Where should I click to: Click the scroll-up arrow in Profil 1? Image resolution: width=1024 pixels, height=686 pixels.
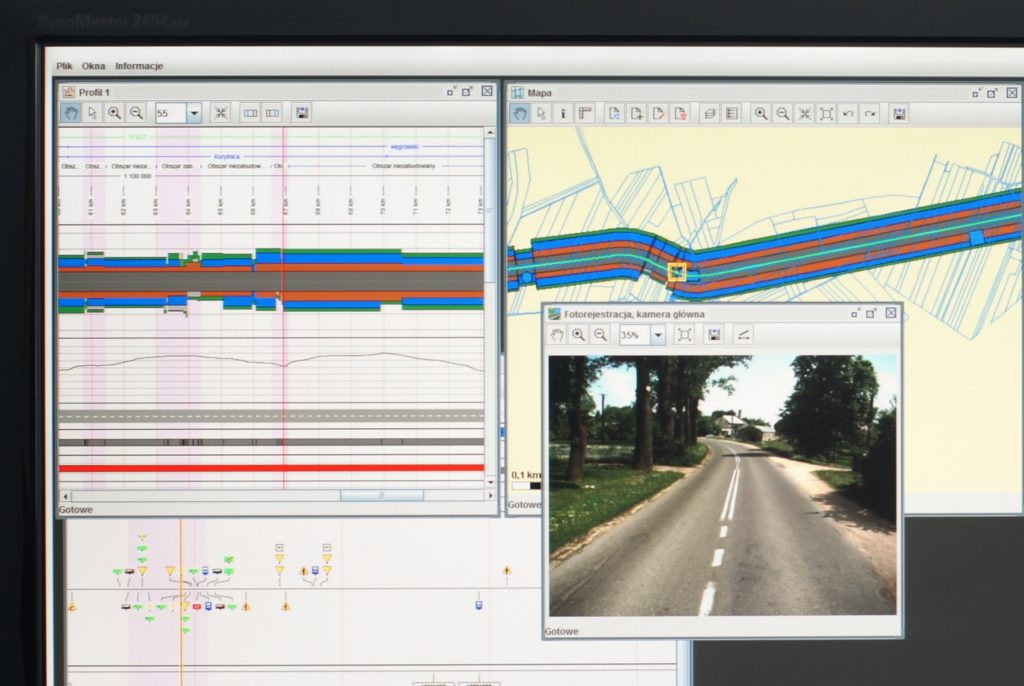tap(490, 133)
